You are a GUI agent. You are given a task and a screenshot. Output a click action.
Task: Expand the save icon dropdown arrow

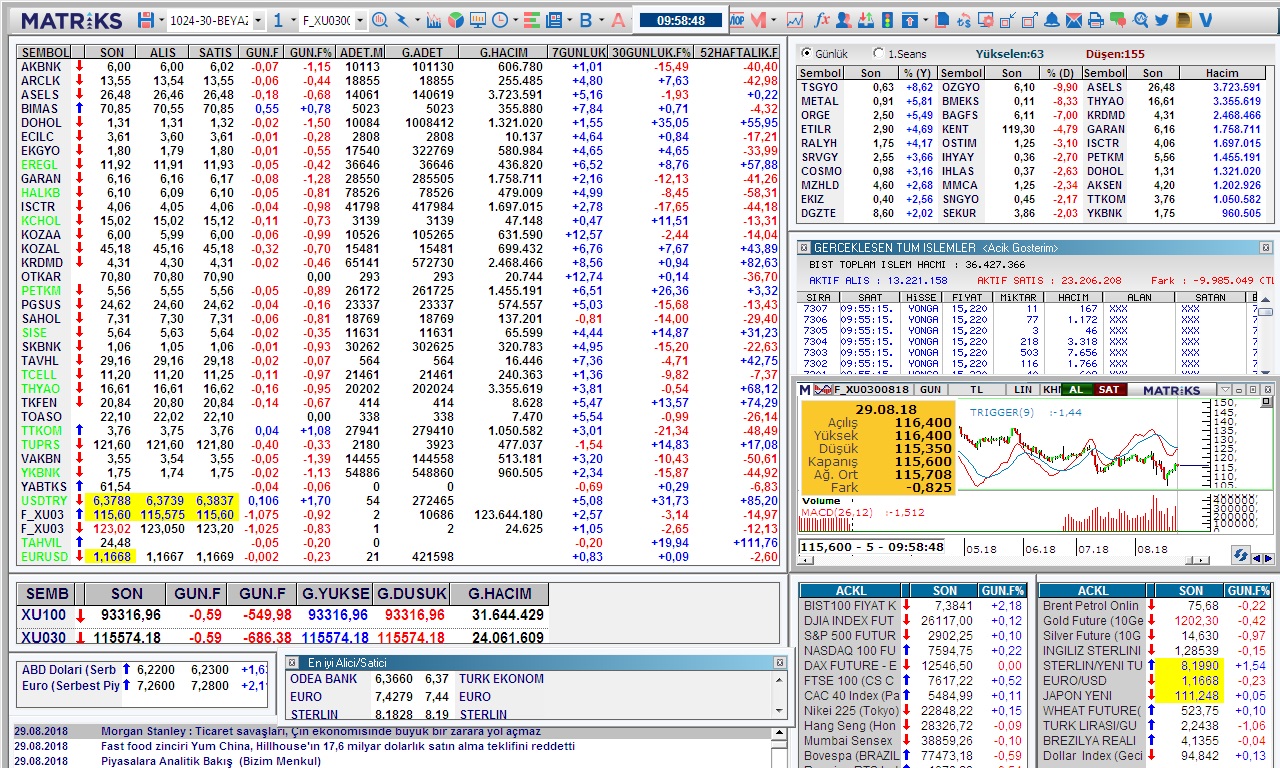pyautogui.click(x=161, y=20)
